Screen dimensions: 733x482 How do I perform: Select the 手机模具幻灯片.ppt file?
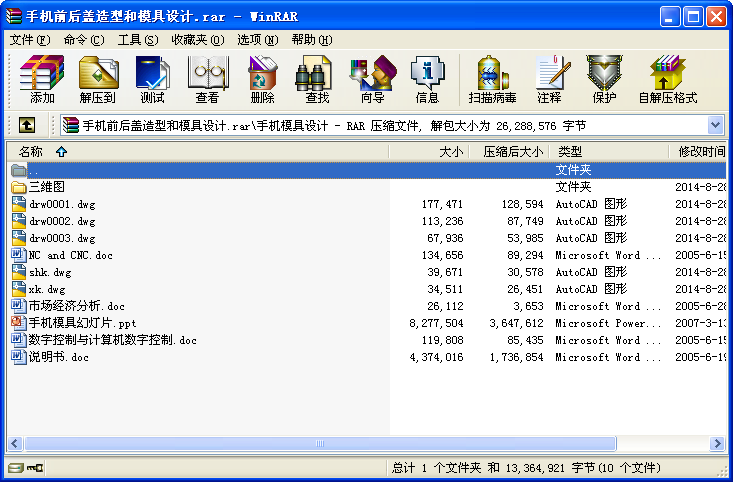pyautogui.click(x=82, y=323)
